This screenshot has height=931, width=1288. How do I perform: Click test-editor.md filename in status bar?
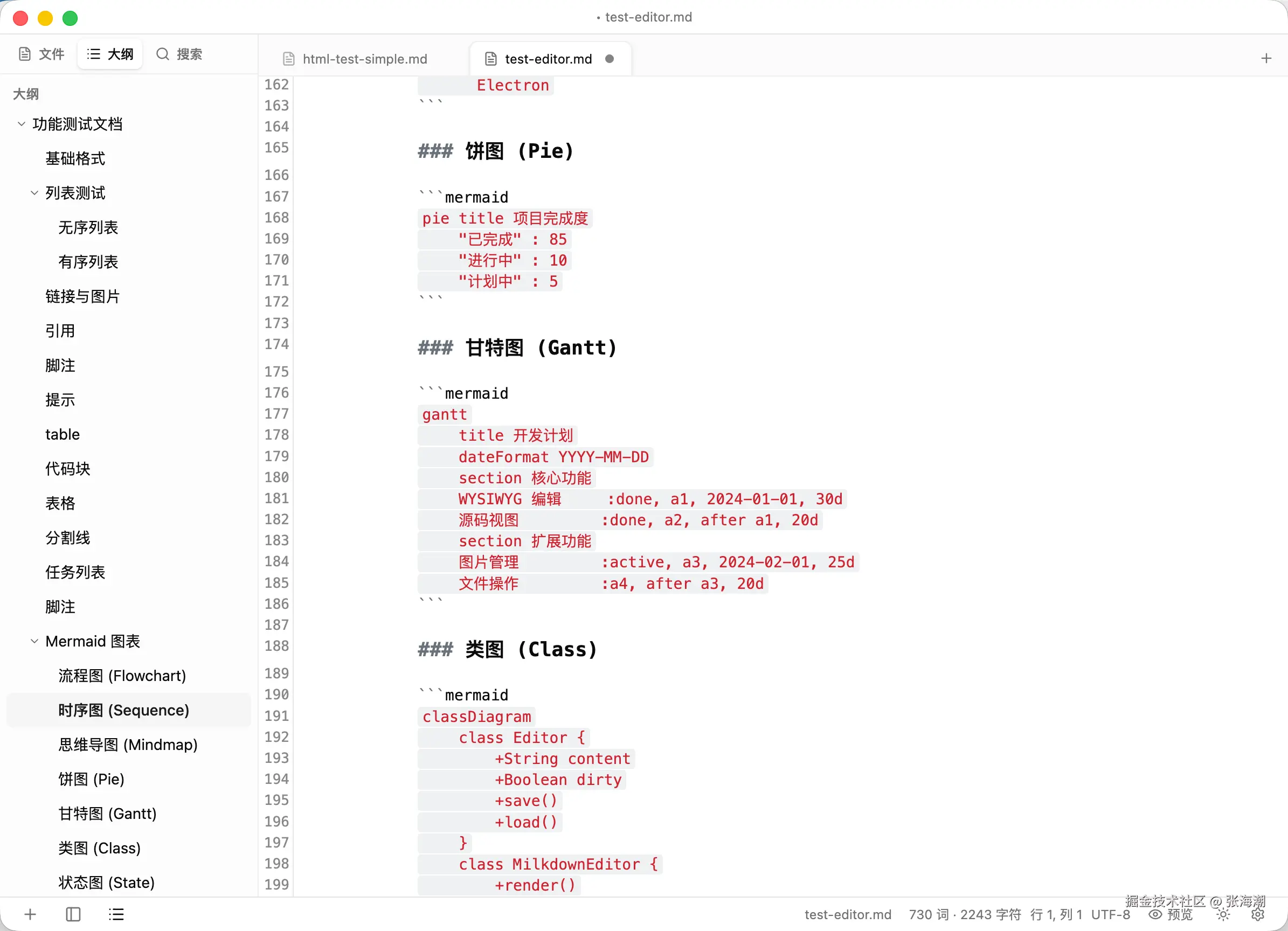point(848,914)
